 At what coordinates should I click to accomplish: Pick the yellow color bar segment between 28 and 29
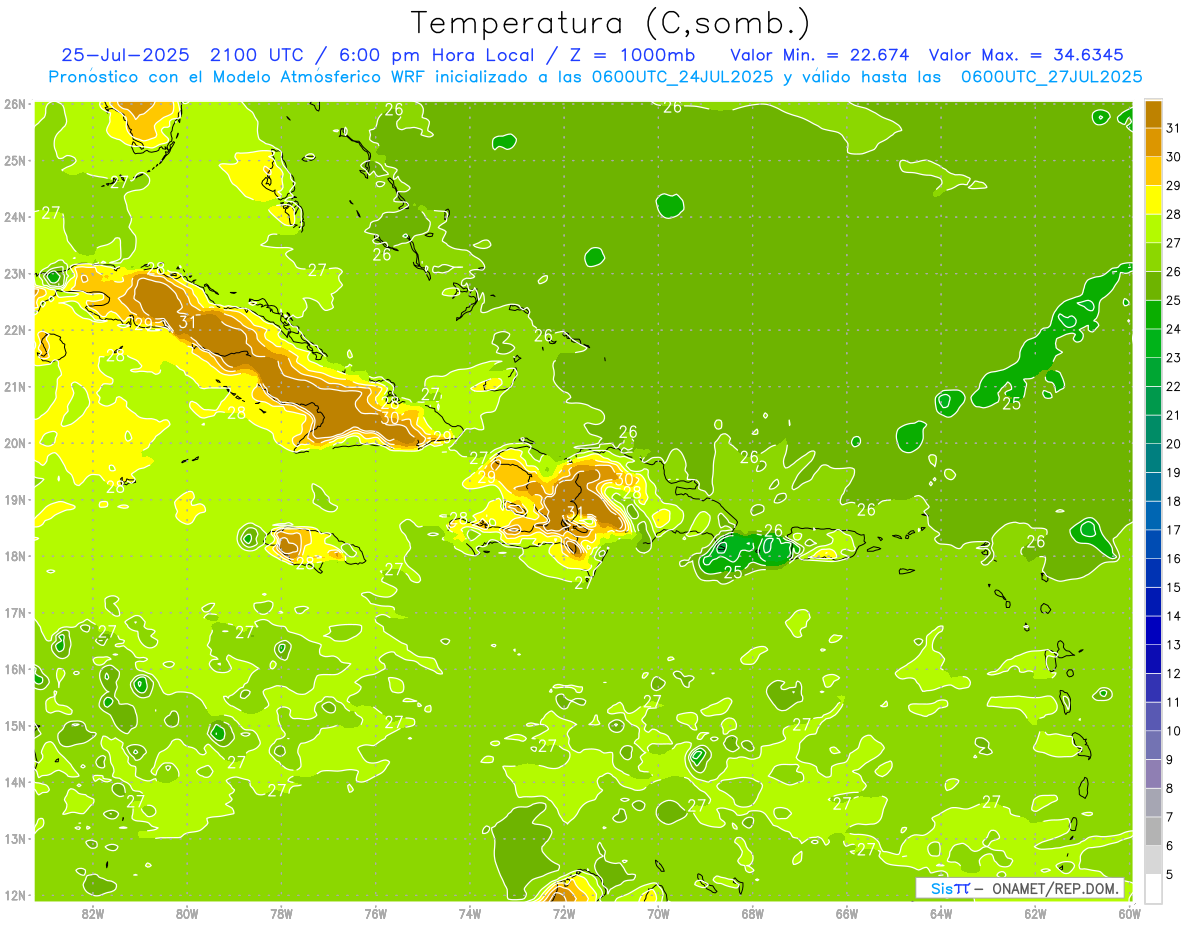(1153, 200)
